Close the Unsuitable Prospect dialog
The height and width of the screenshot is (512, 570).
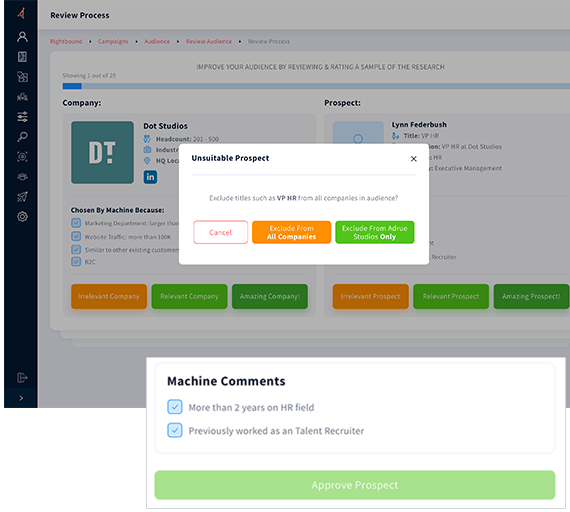point(414,159)
